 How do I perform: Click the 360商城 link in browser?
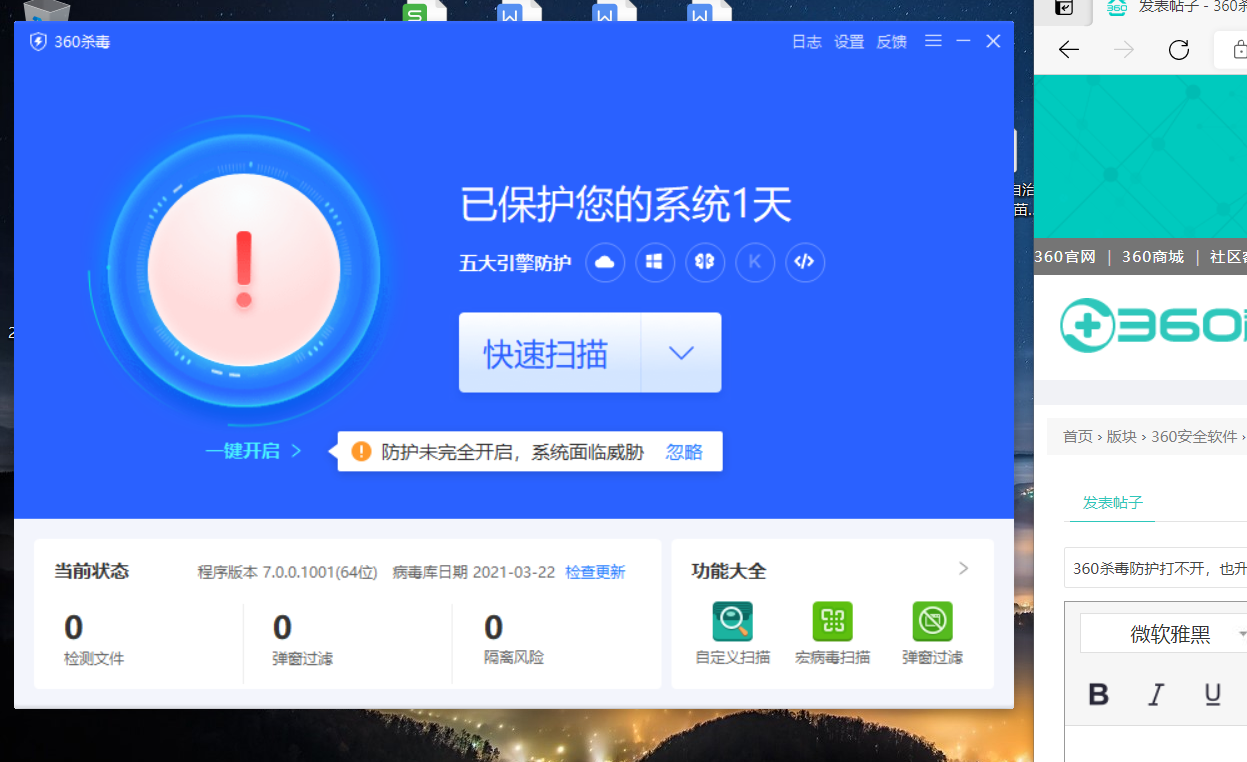(1153, 257)
